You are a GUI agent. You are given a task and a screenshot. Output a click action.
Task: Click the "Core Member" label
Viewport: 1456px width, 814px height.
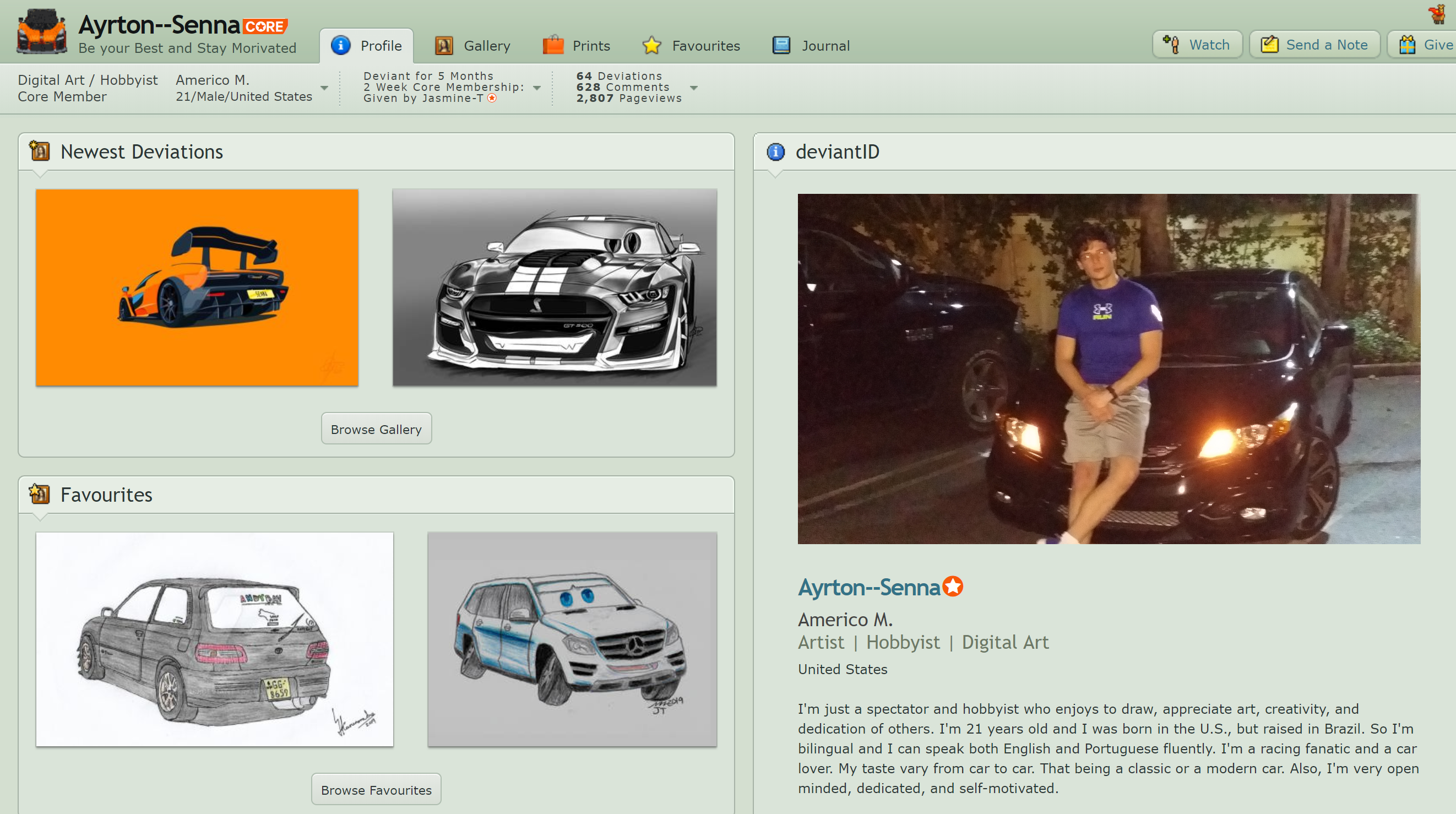pos(62,97)
